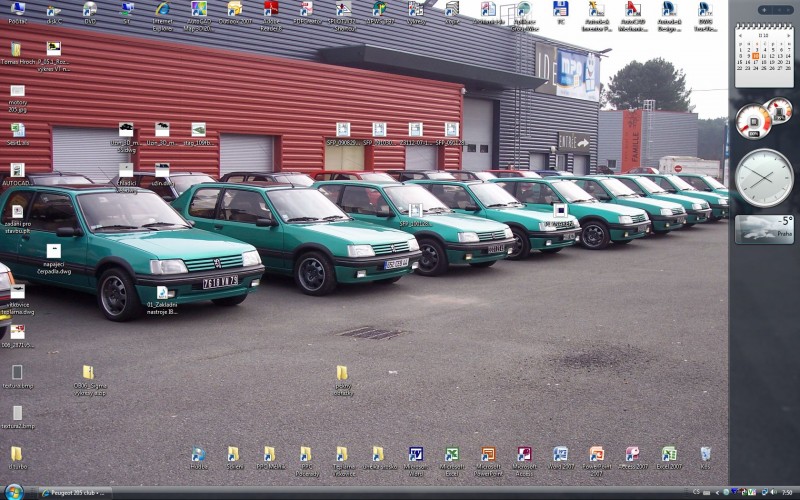Open the Outlook 2007 desktop shortcut
This screenshot has height=500, width=800.
pyautogui.click(x=234, y=10)
